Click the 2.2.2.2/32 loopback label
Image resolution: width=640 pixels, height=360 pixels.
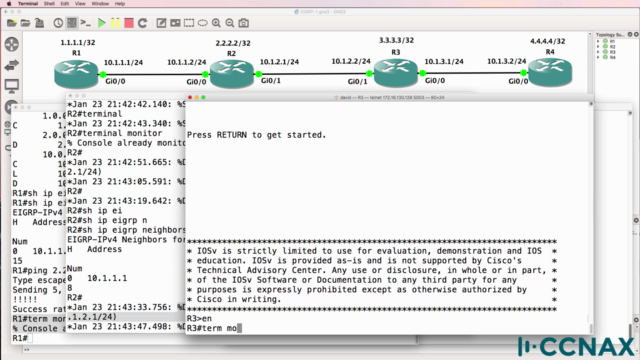point(233,43)
